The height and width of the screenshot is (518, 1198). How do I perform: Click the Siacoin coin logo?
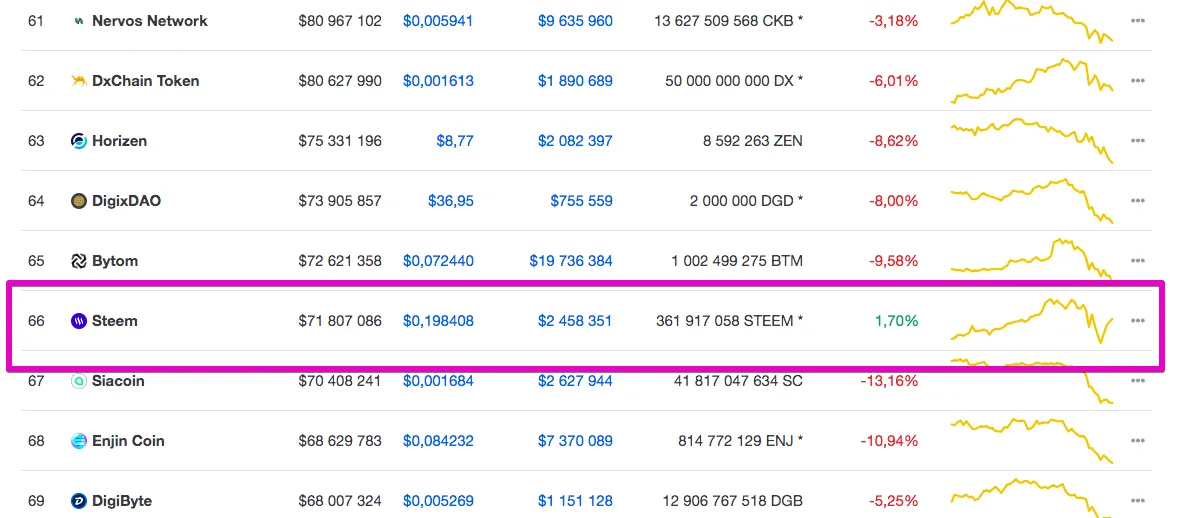coord(79,380)
